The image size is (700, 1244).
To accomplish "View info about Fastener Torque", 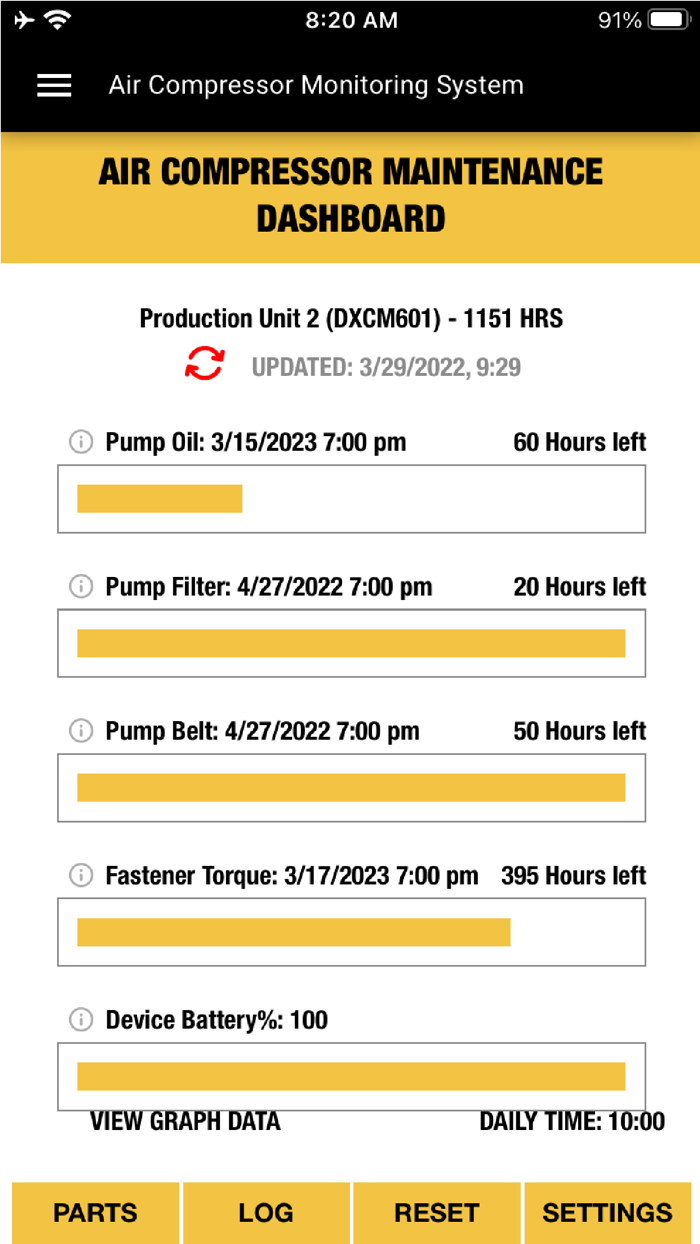I will (80, 875).
